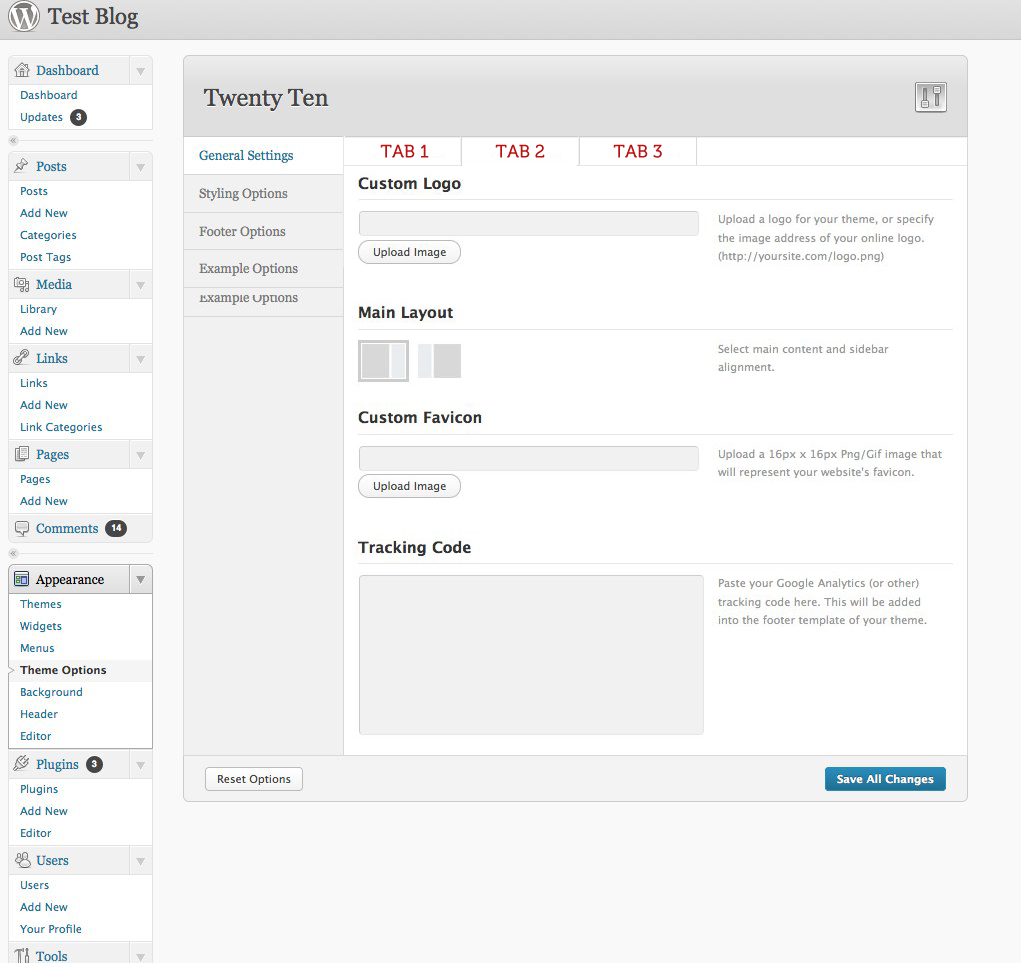Click the Media camera icon
Screen dimensions: 1021x963
click(21, 285)
